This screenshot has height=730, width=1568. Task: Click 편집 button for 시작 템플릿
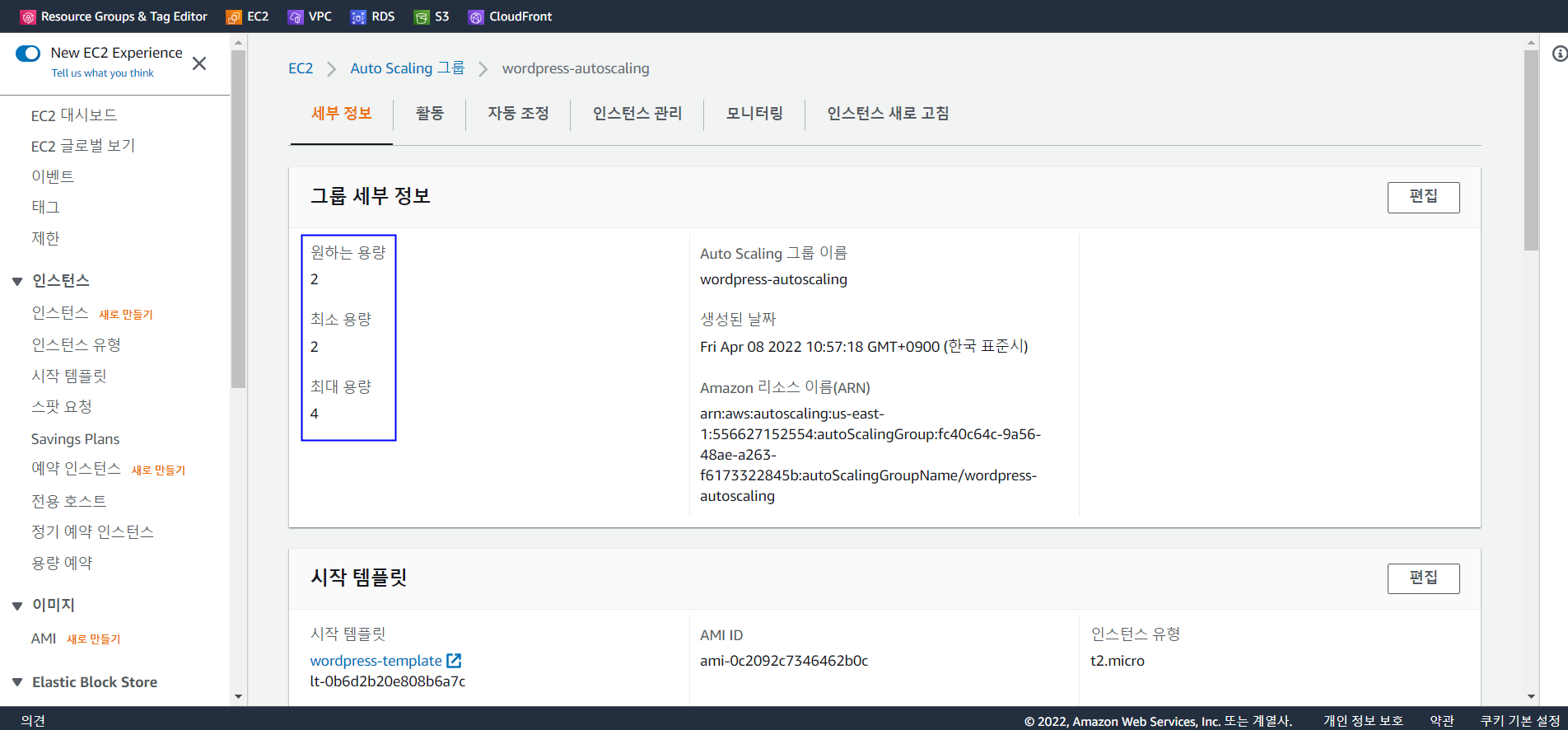click(1423, 578)
